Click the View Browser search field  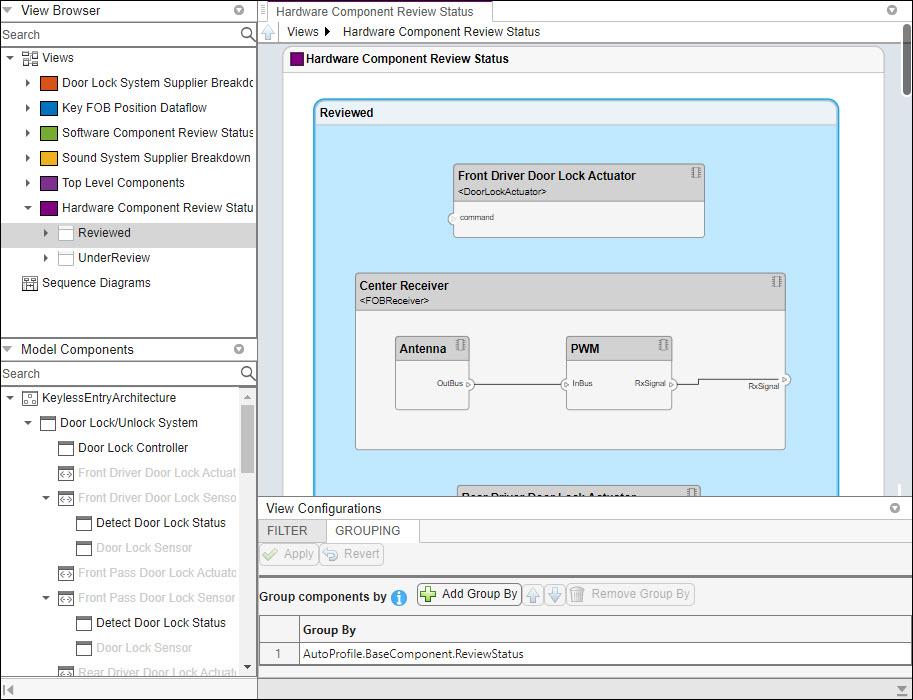(x=120, y=34)
